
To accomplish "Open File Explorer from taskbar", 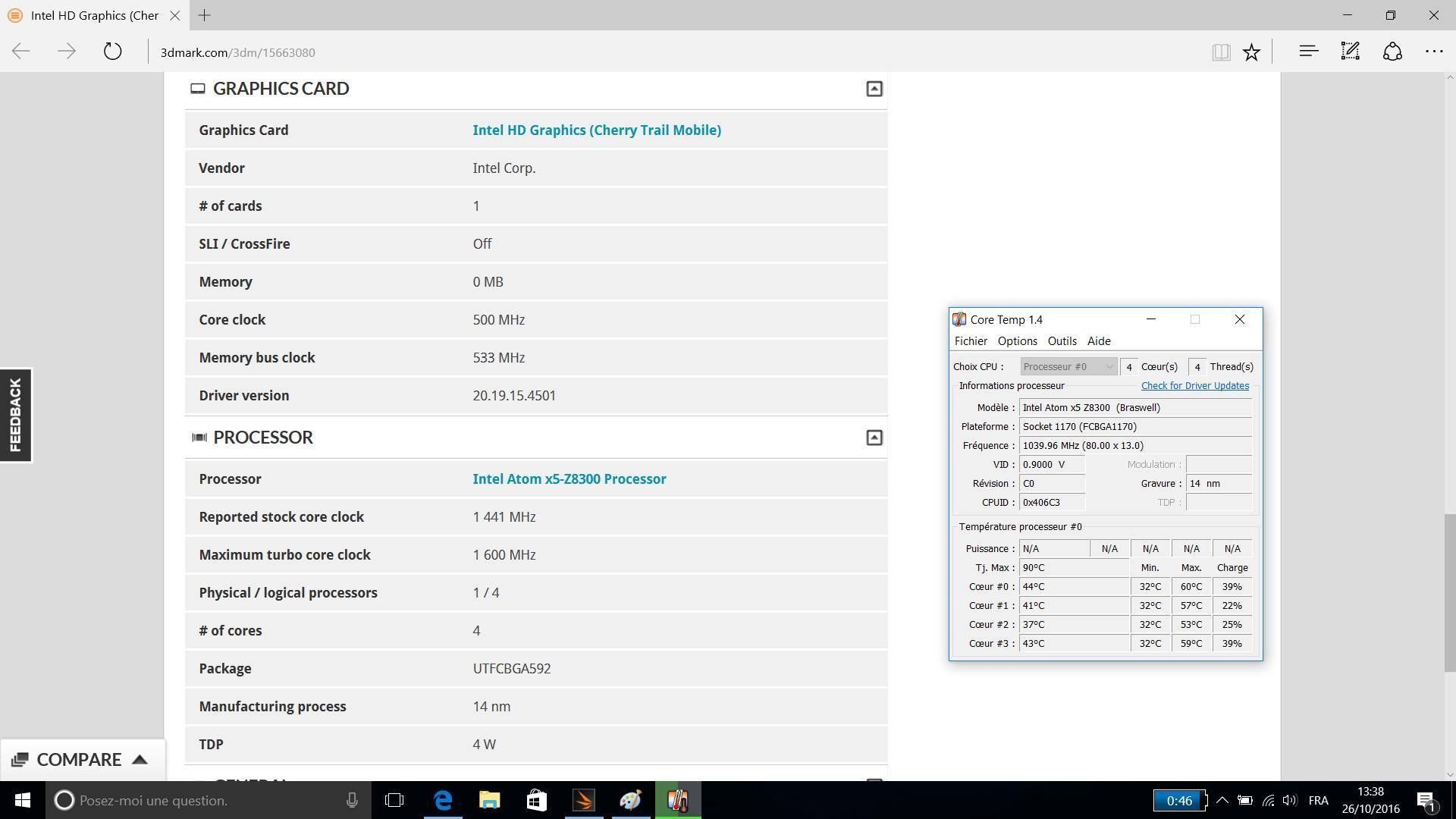I will [x=489, y=800].
